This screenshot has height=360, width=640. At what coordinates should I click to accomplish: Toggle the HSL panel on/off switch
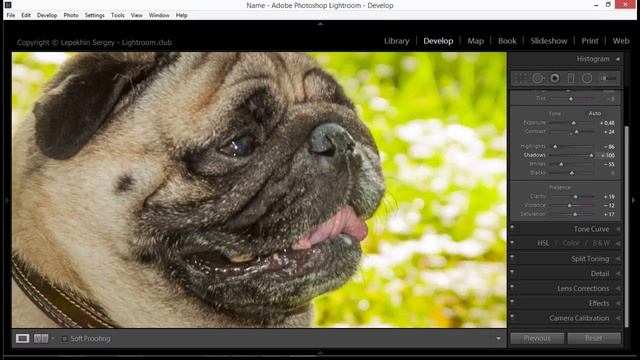[x=512, y=242]
